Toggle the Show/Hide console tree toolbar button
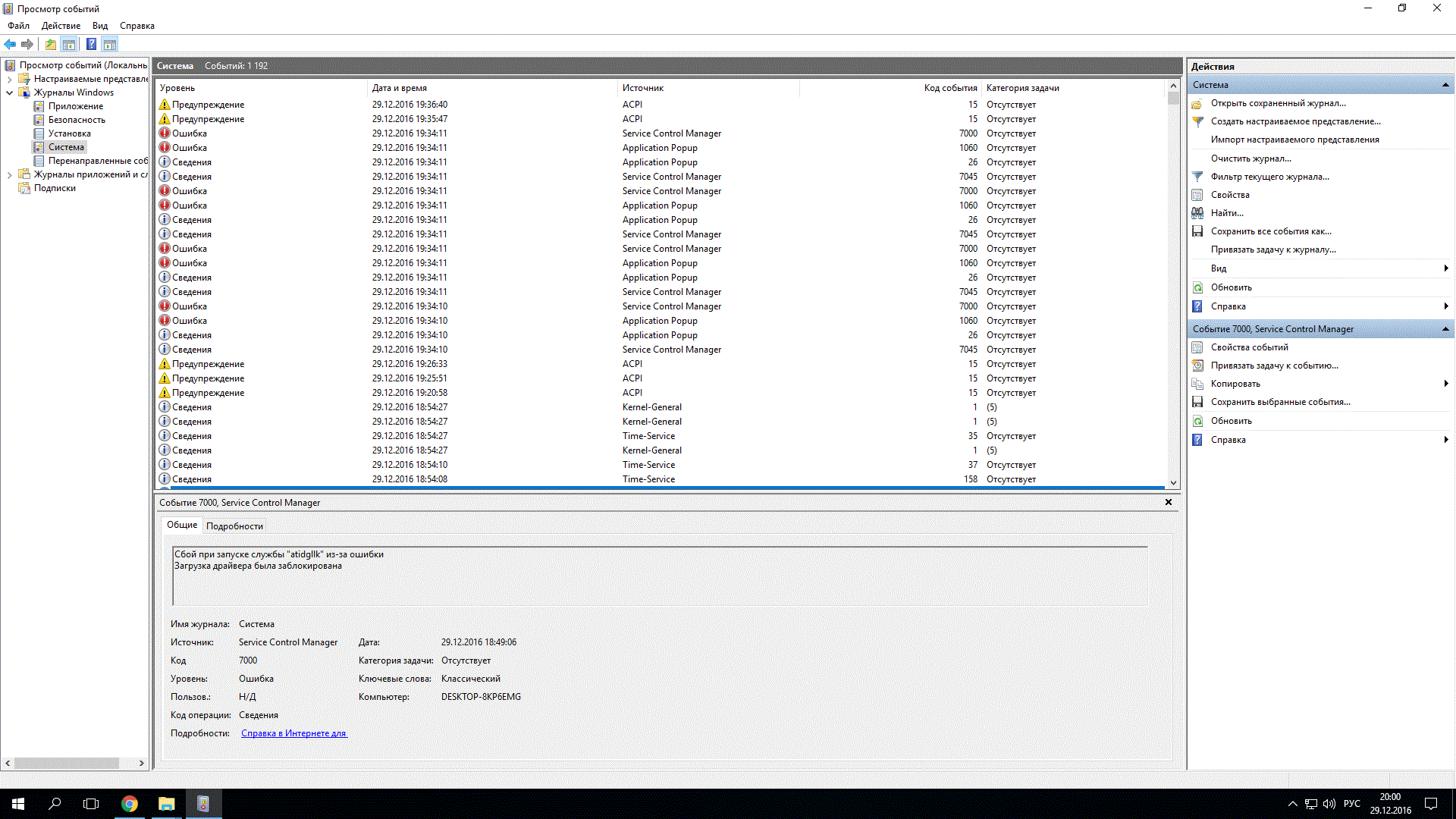 click(69, 44)
